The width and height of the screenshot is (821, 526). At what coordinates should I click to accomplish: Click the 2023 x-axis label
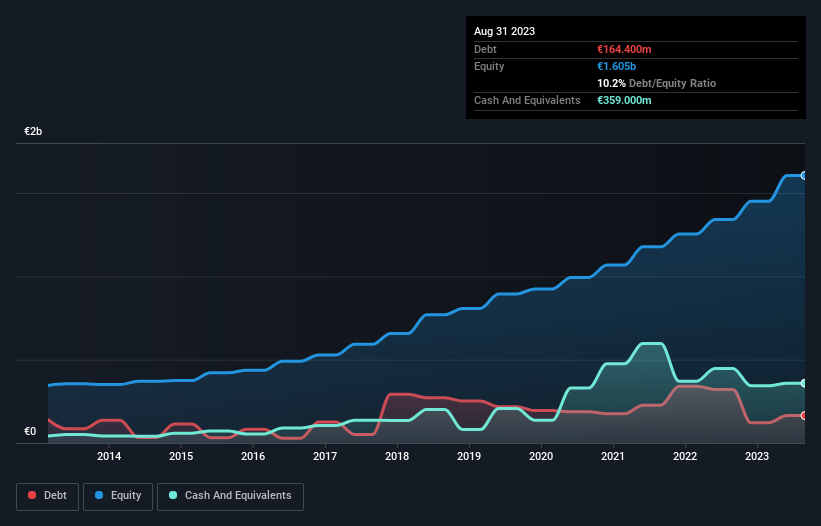757,456
